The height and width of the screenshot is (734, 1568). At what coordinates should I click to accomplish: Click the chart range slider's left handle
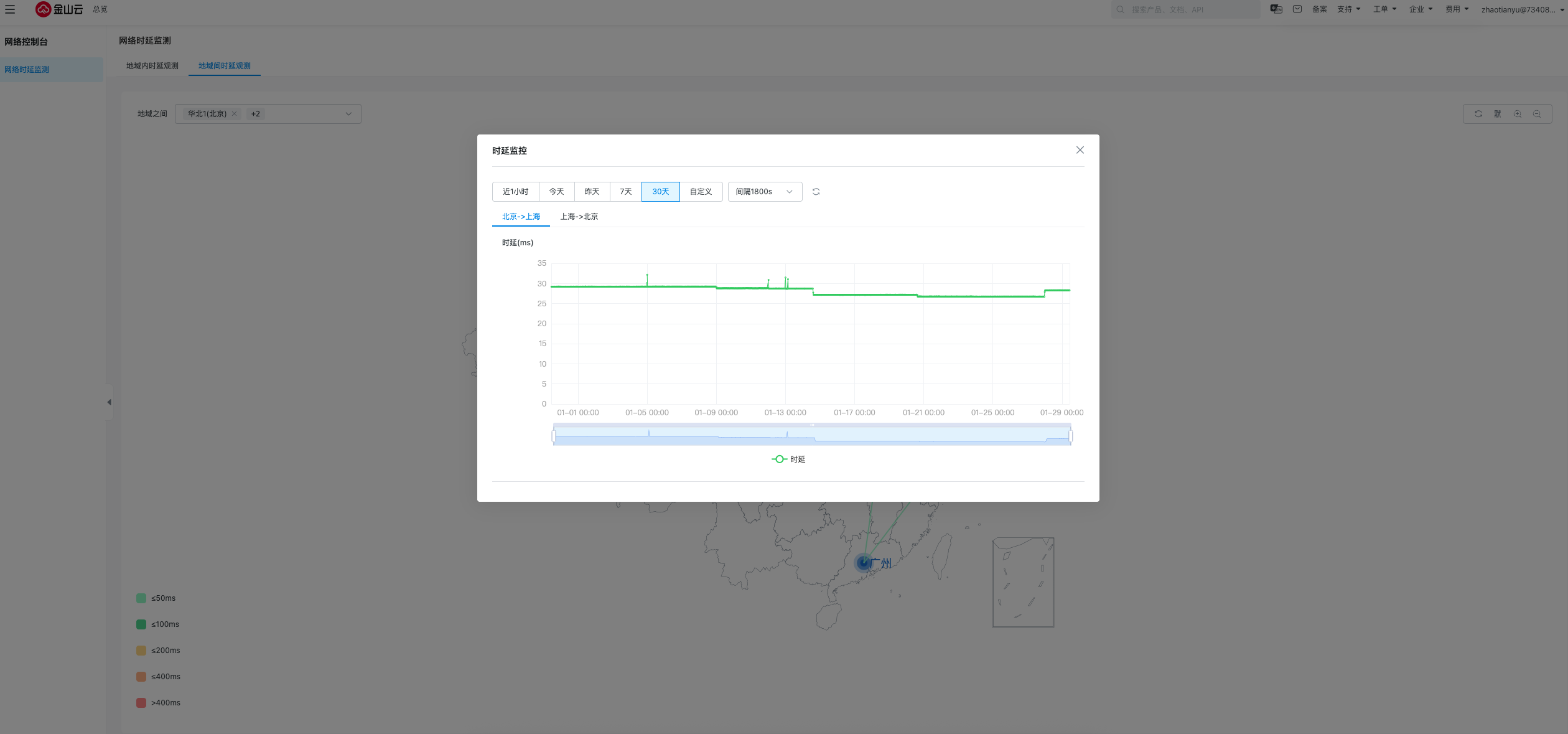tap(554, 436)
